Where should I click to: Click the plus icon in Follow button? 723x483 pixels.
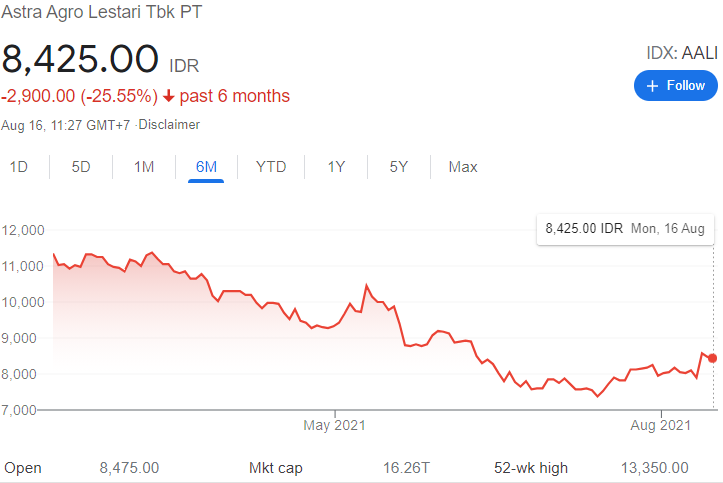point(653,86)
